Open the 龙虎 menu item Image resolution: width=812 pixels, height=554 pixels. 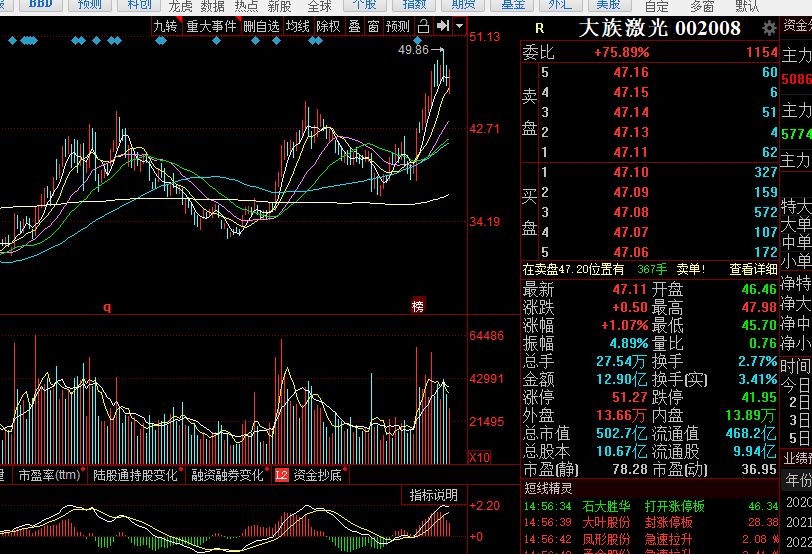click(180, 6)
